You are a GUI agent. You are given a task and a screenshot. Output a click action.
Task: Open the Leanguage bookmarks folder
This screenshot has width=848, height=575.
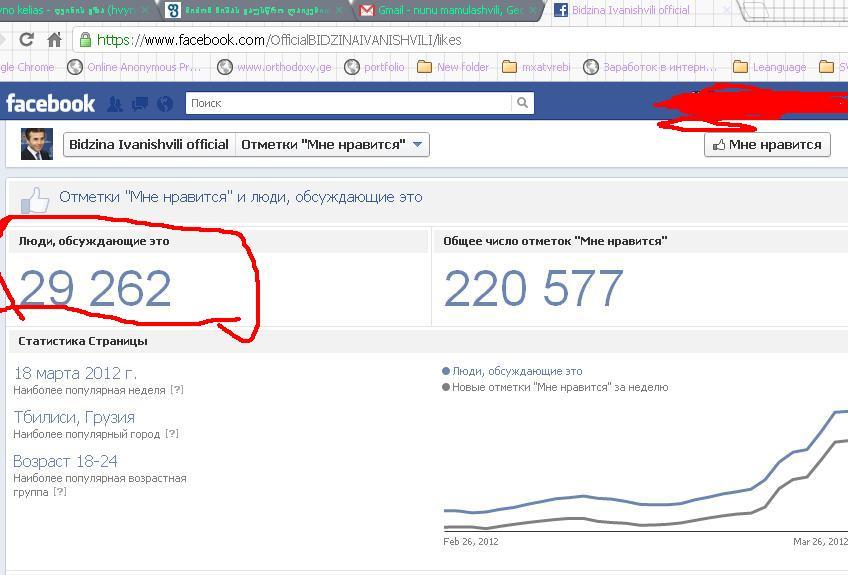pos(770,67)
